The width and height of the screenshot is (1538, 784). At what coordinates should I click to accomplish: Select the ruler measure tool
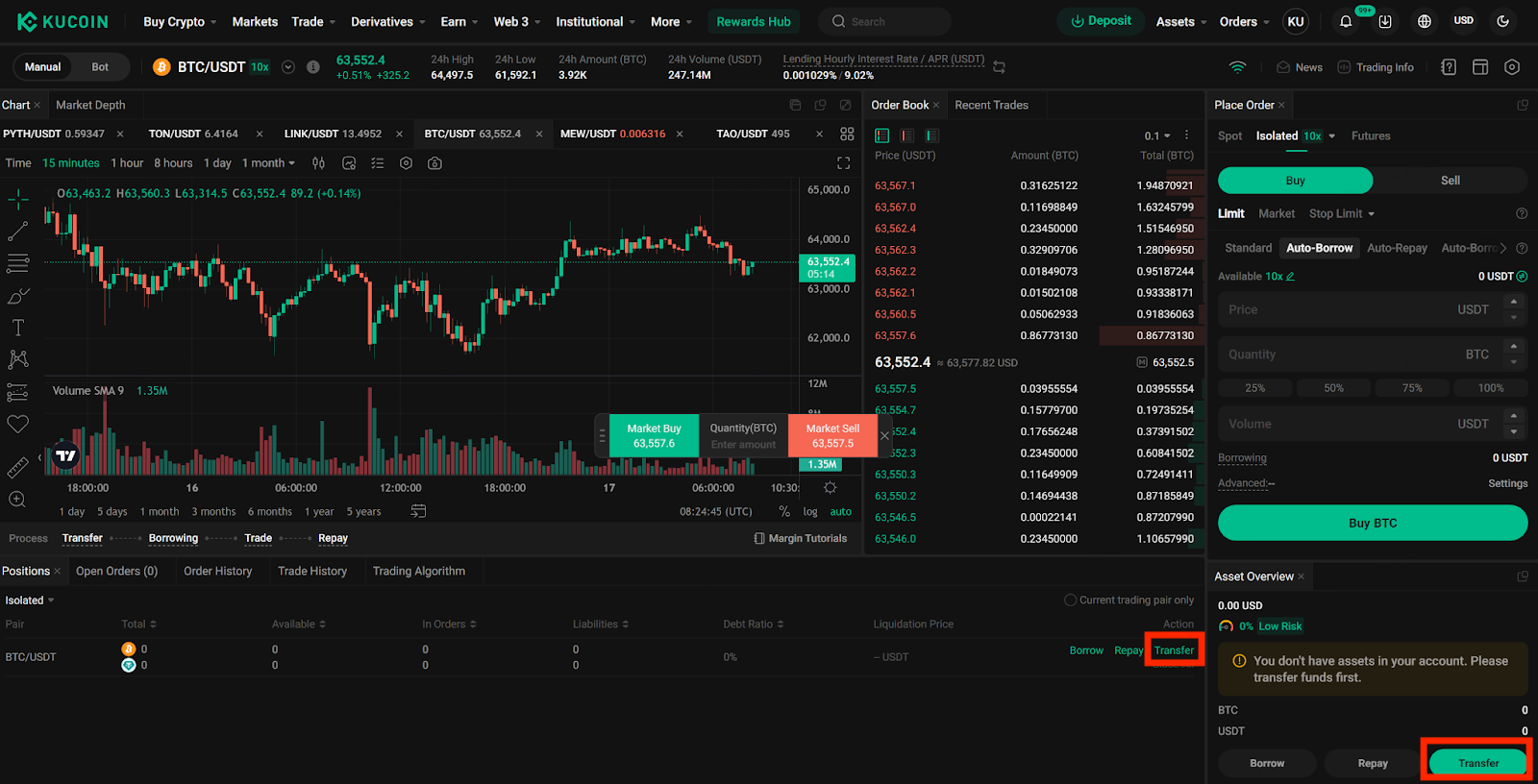coord(18,468)
